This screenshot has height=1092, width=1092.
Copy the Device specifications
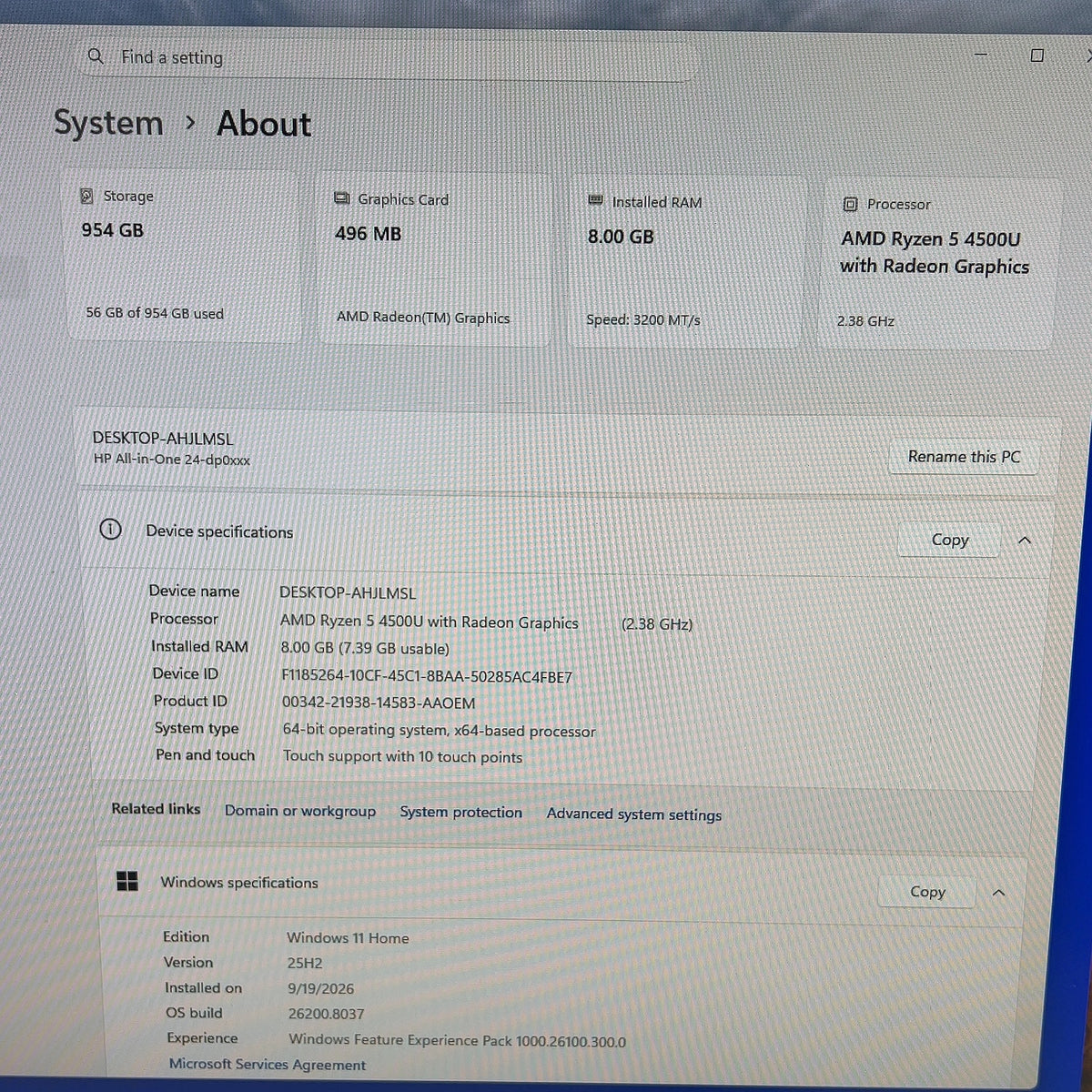(950, 540)
